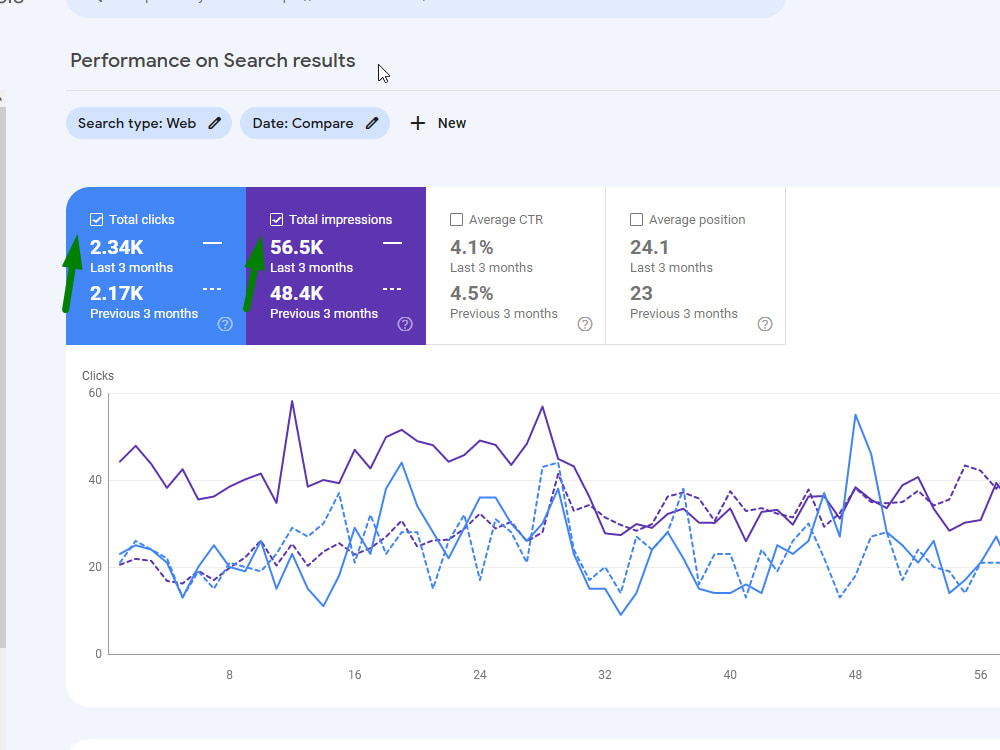The image size is (1000, 750).
Task: Open the Date: Compare filter chip
Action: [315, 123]
